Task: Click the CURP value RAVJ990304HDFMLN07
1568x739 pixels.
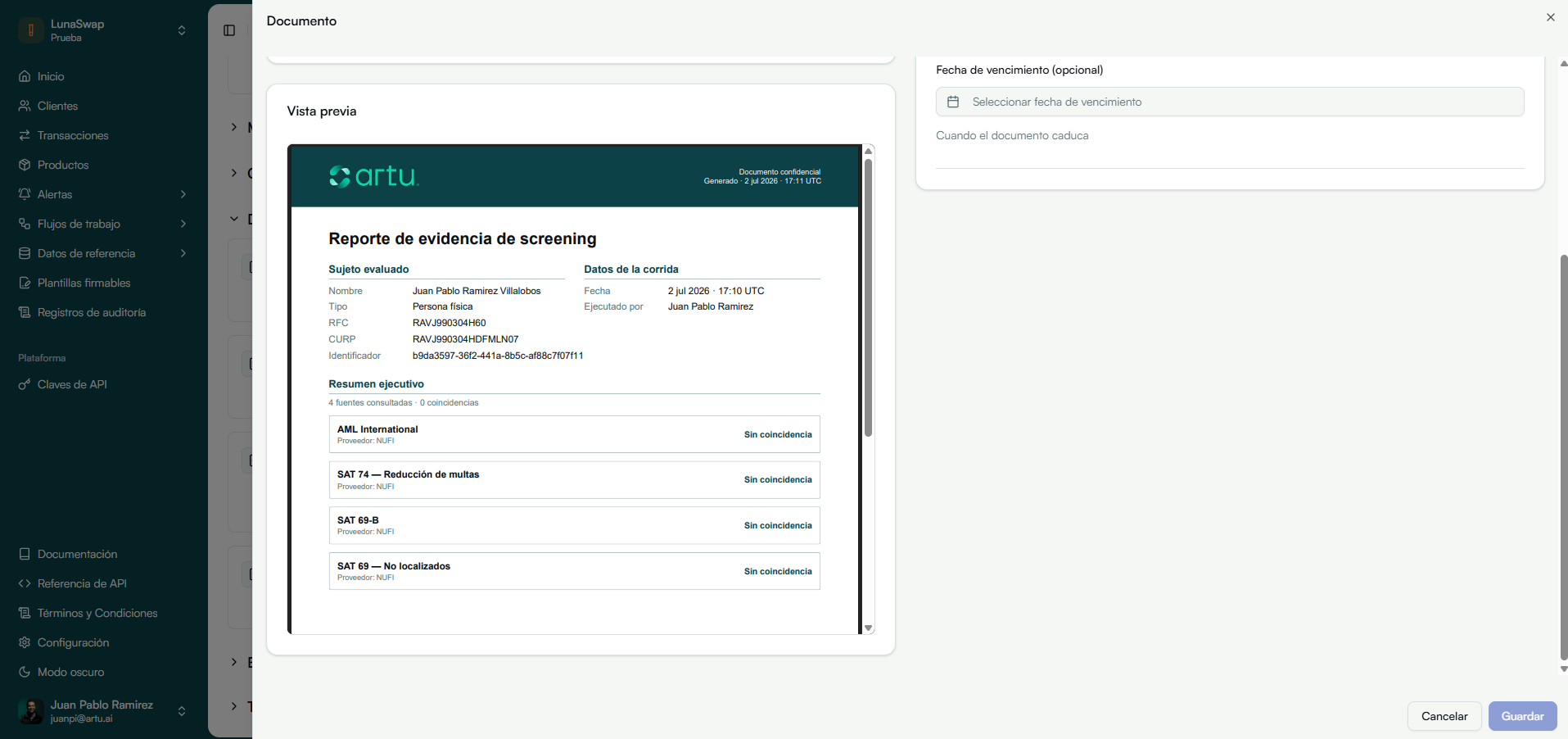Action: [x=465, y=339]
